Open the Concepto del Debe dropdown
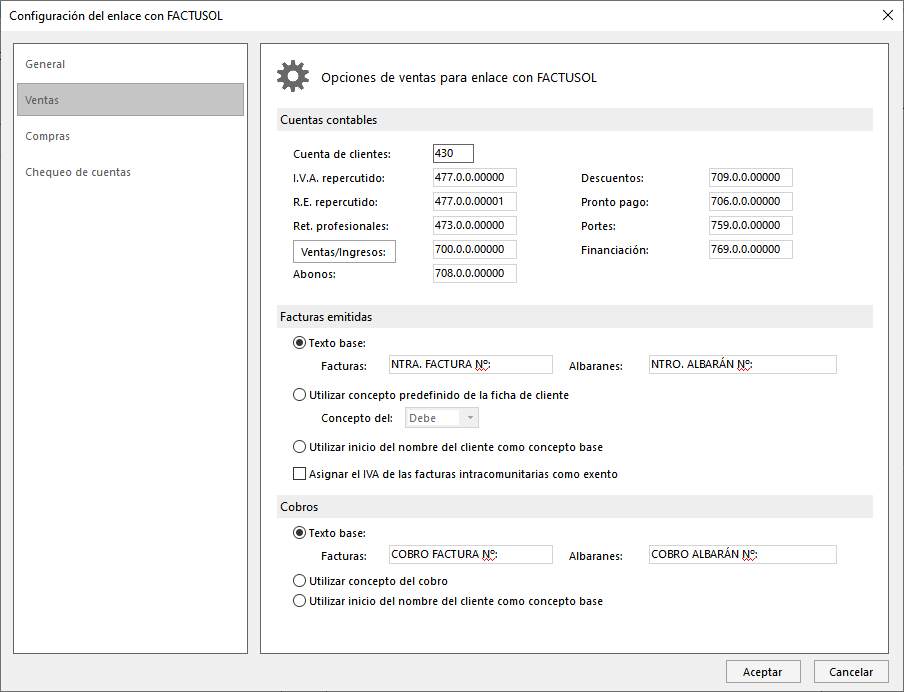904x692 pixels. [x=442, y=418]
